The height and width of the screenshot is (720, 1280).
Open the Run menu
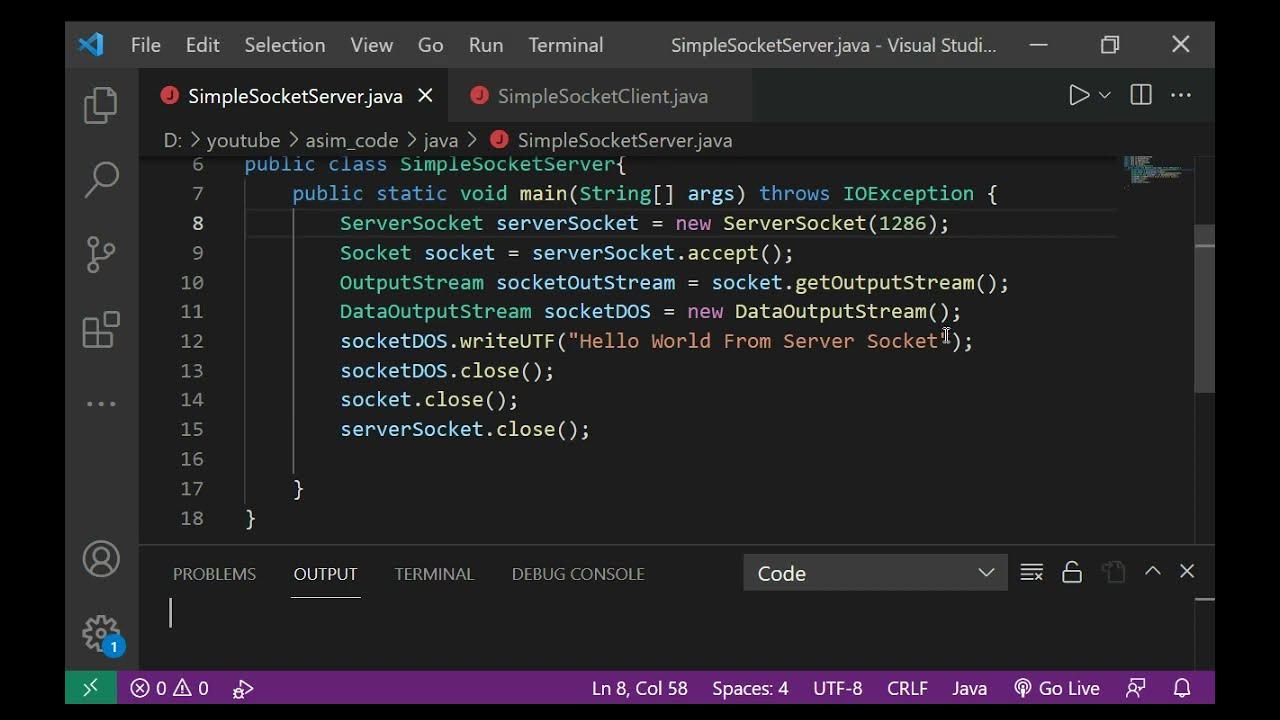[486, 45]
